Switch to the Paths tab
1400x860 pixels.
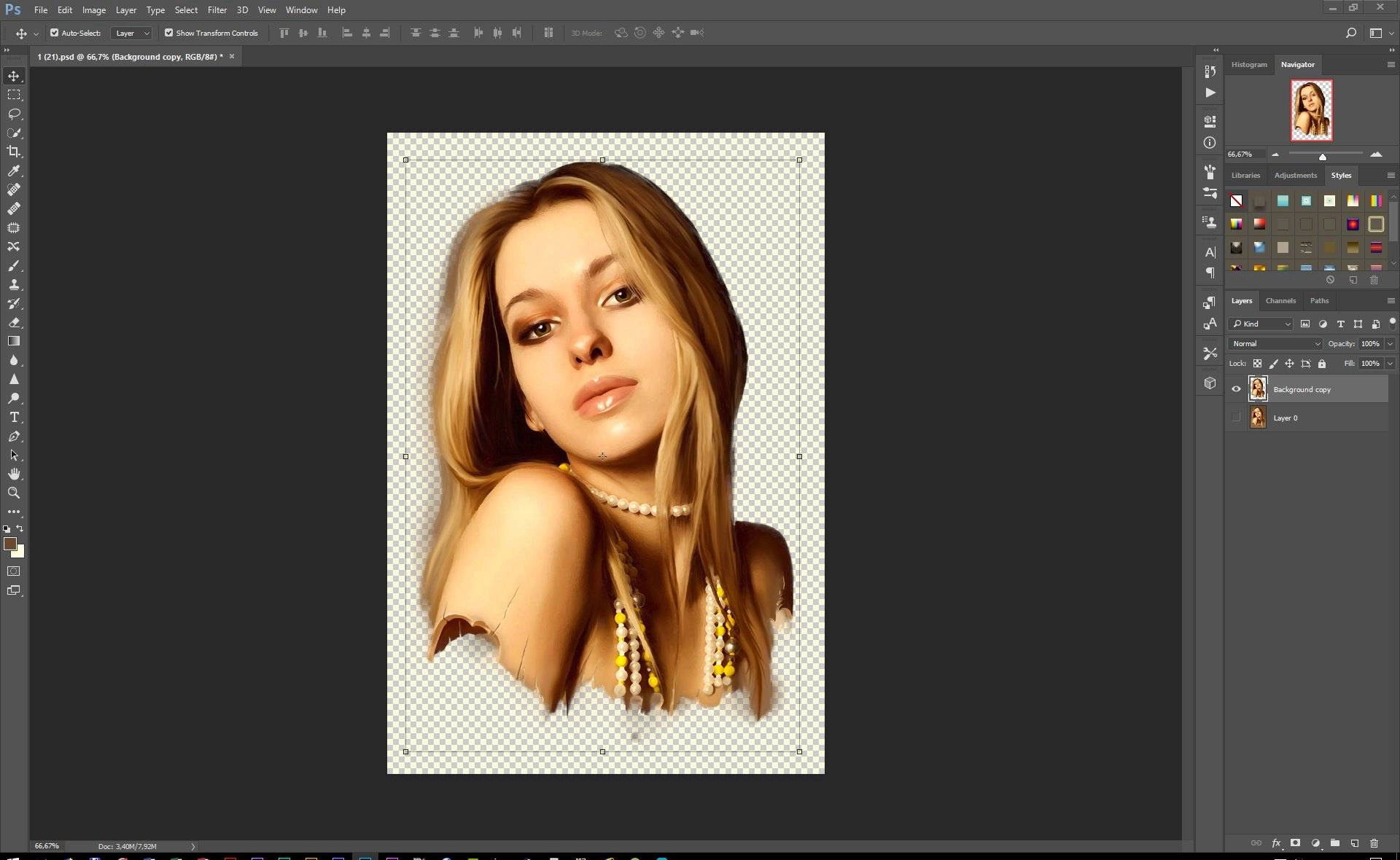click(1319, 301)
